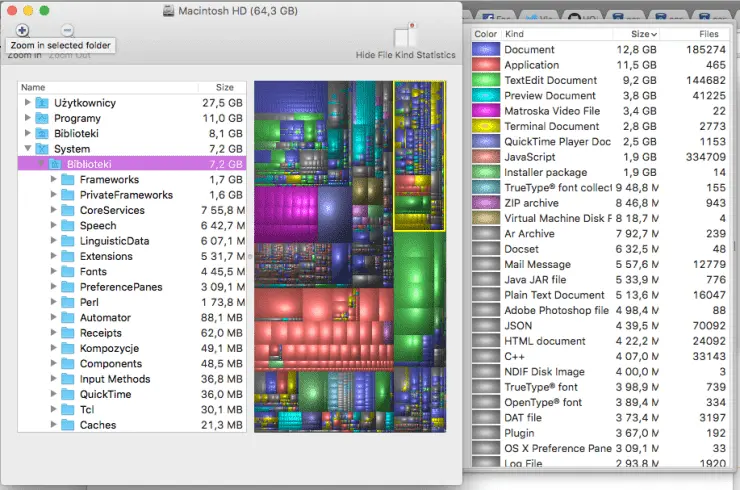Click the CoreServices folder icon
The width and height of the screenshot is (740, 490).
point(67,210)
